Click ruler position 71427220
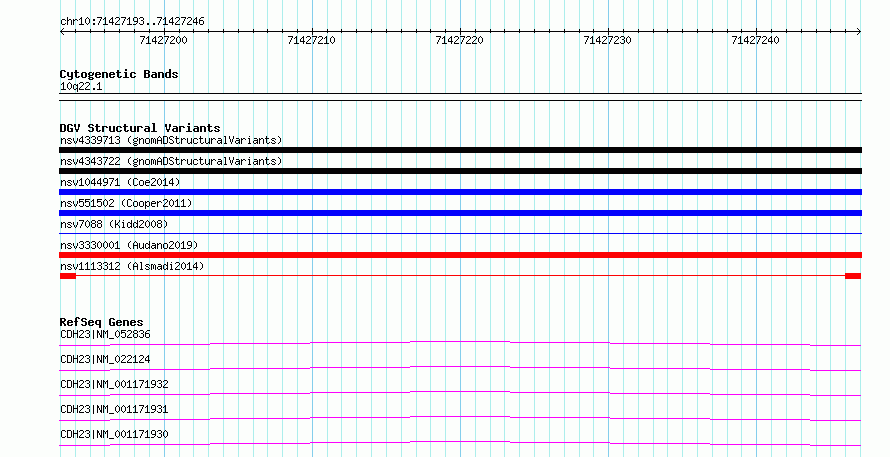 460,40
